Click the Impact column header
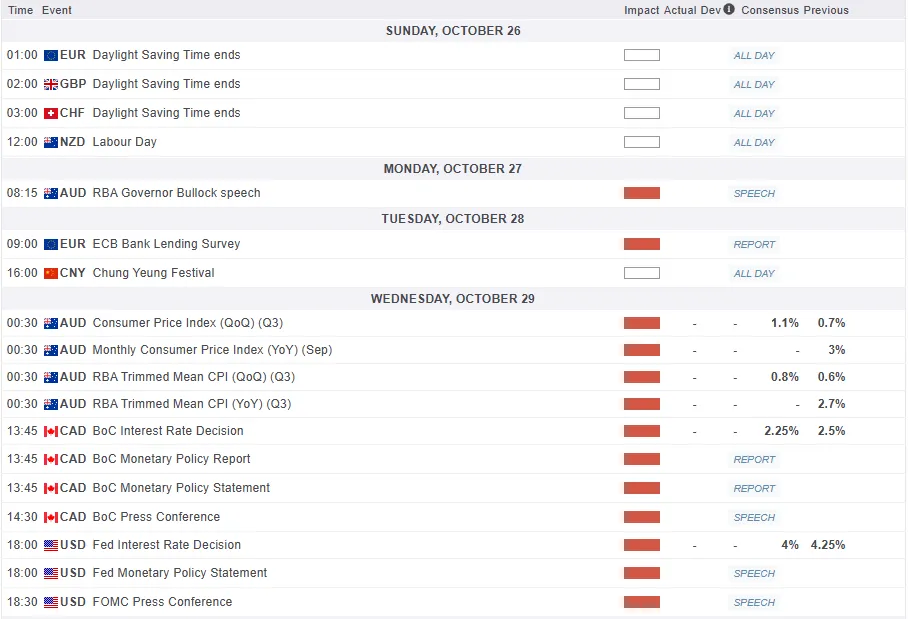908x619 pixels. pos(642,10)
